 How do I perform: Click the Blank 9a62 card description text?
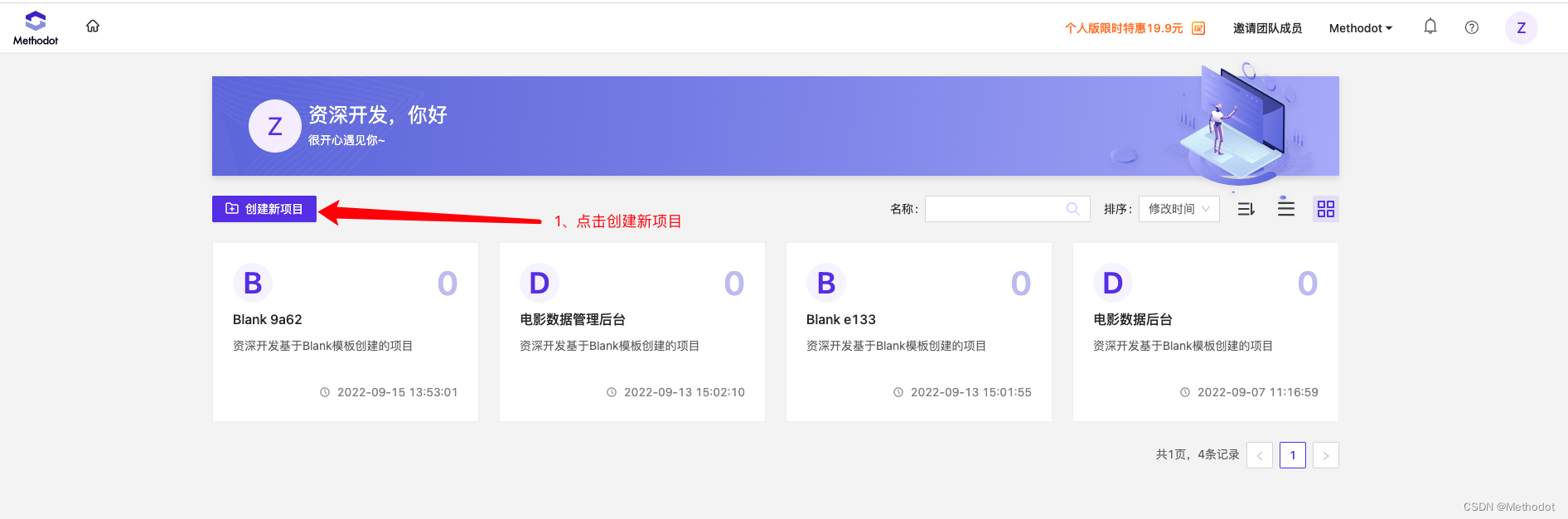pyautogui.click(x=322, y=346)
